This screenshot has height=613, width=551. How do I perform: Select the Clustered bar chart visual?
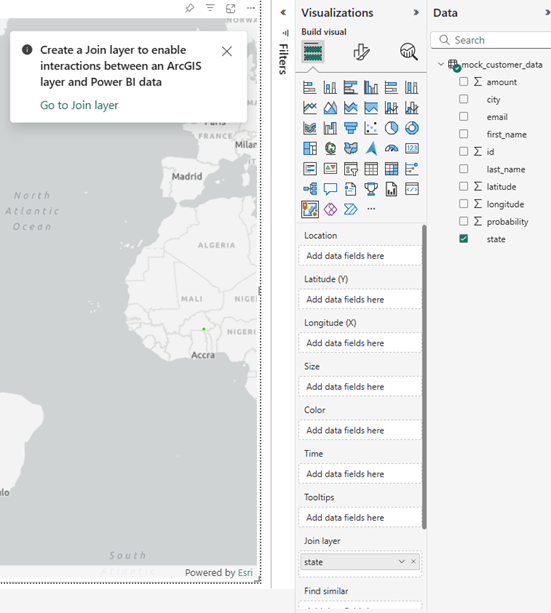pyautogui.click(x=350, y=87)
